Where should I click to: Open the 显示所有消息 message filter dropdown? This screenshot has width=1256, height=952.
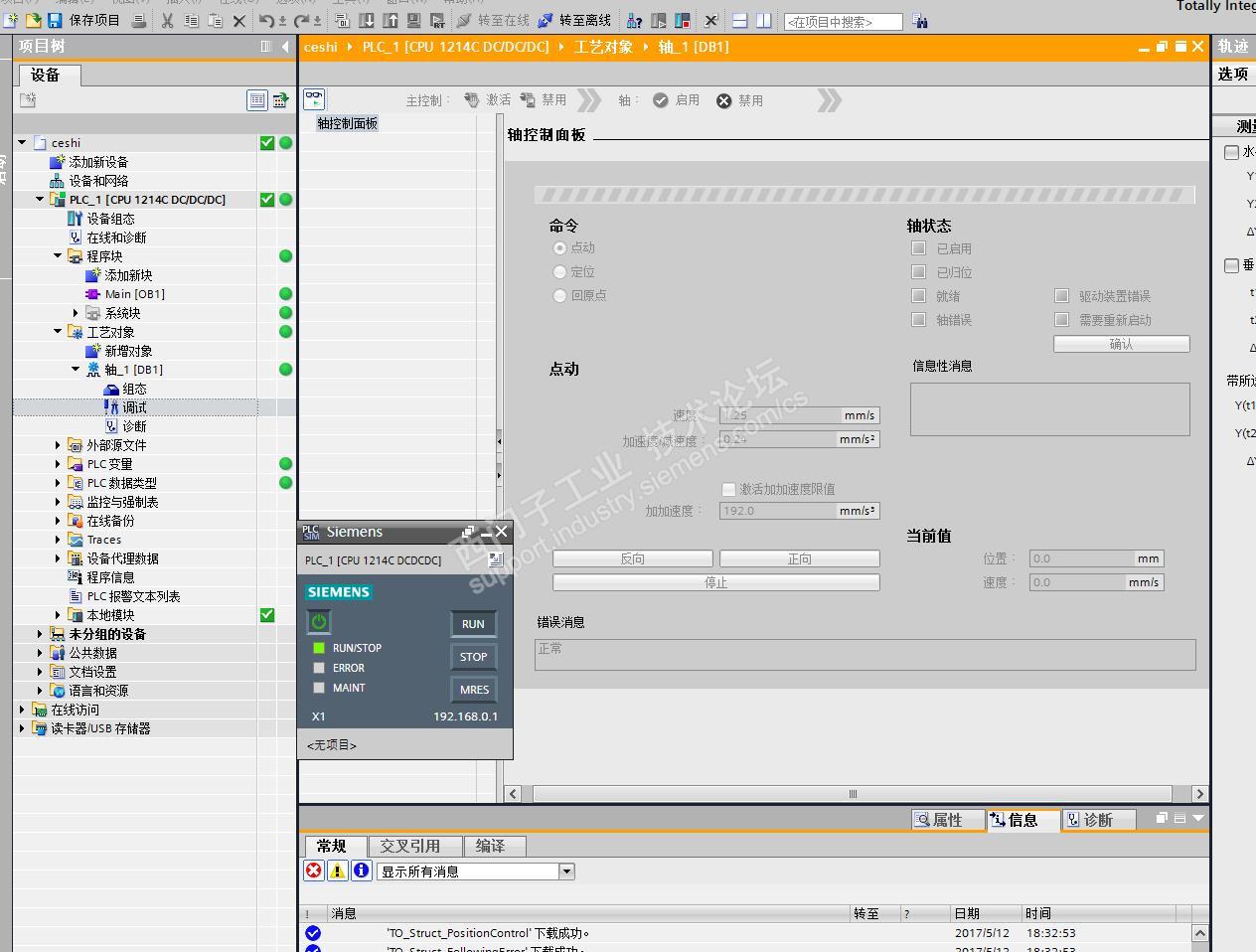(566, 872)
